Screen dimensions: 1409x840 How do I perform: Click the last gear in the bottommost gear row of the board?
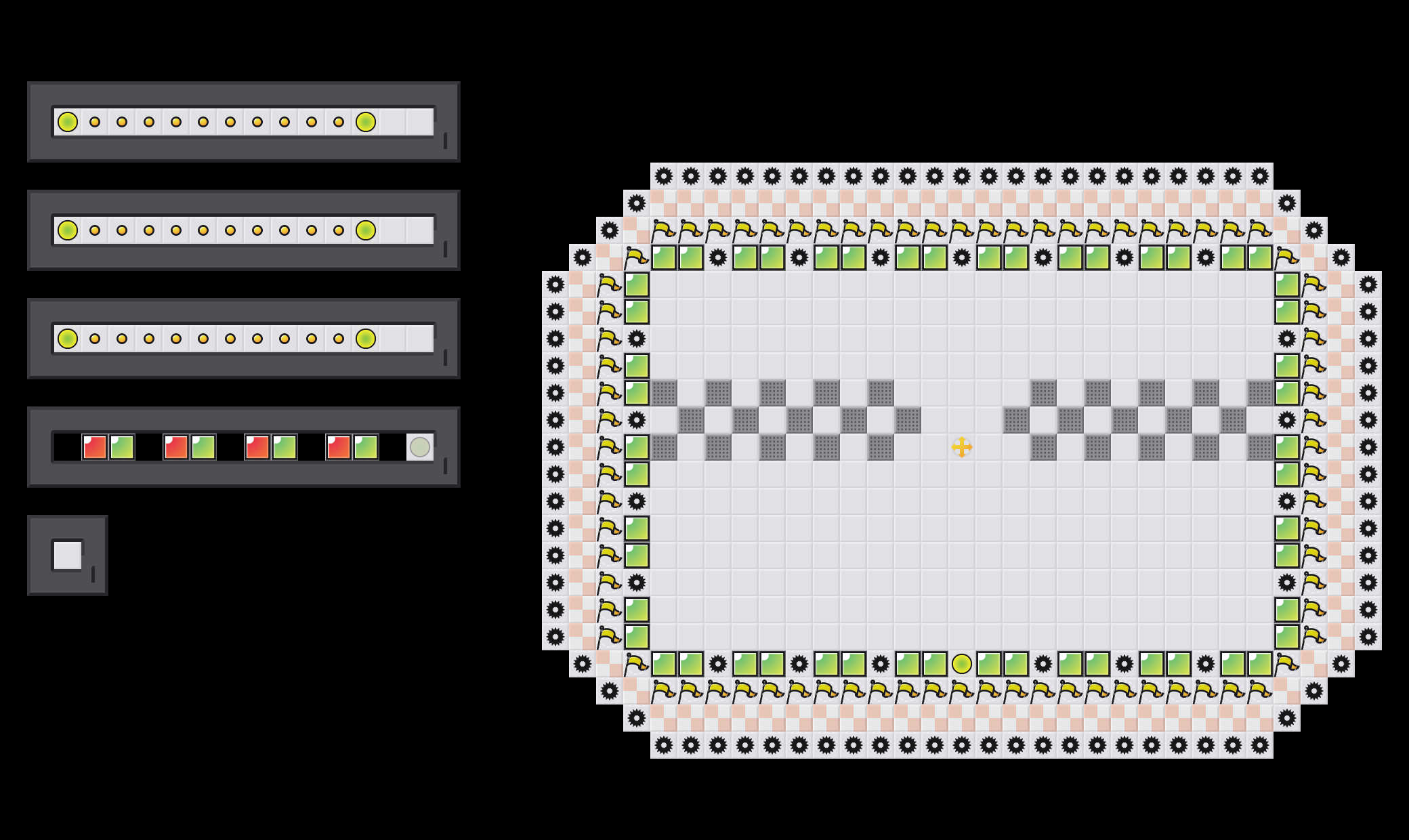tap(1260, 745)
